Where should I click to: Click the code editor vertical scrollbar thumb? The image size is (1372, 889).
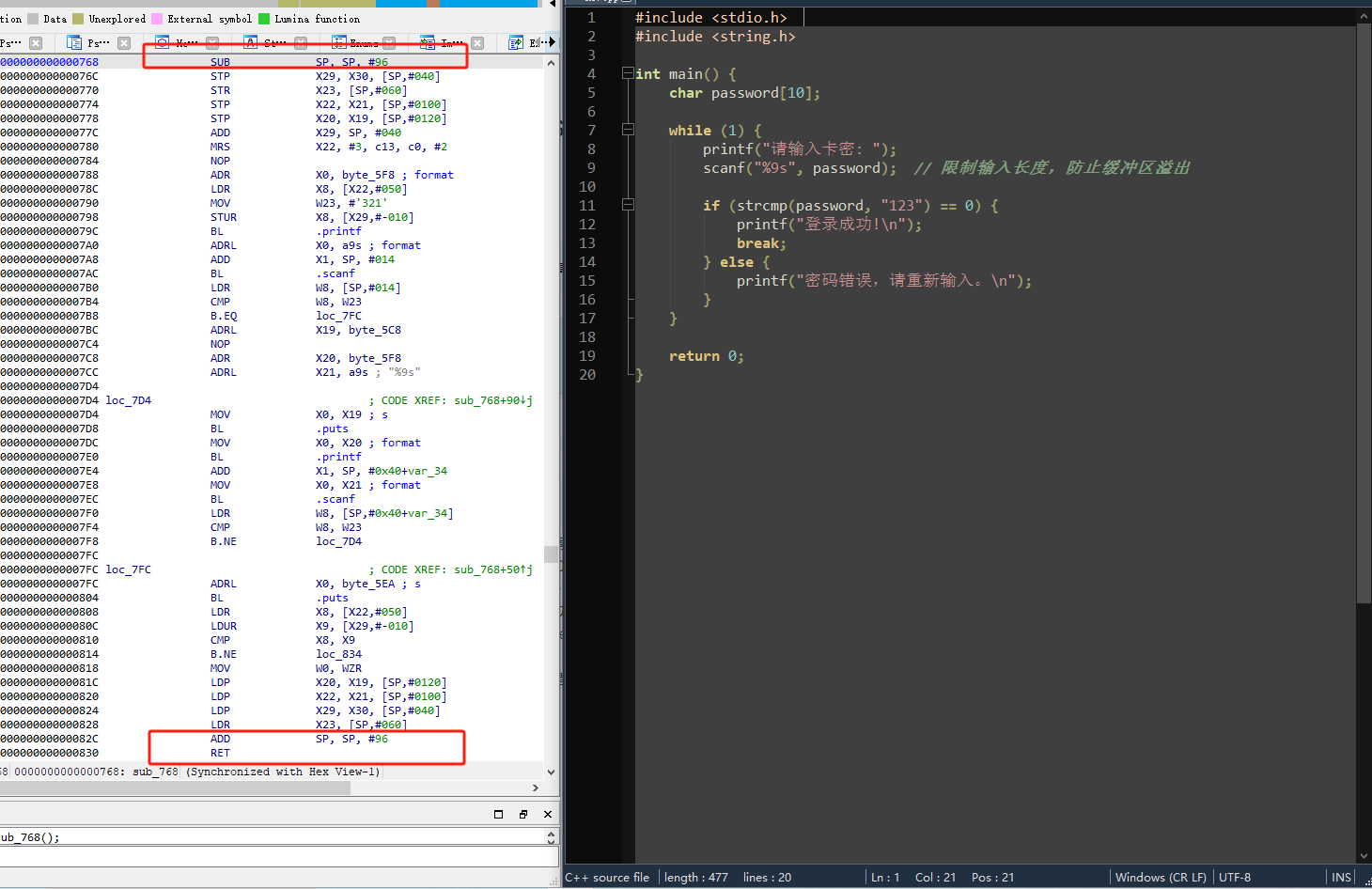pyautogui.click(x=1364, y=313)
